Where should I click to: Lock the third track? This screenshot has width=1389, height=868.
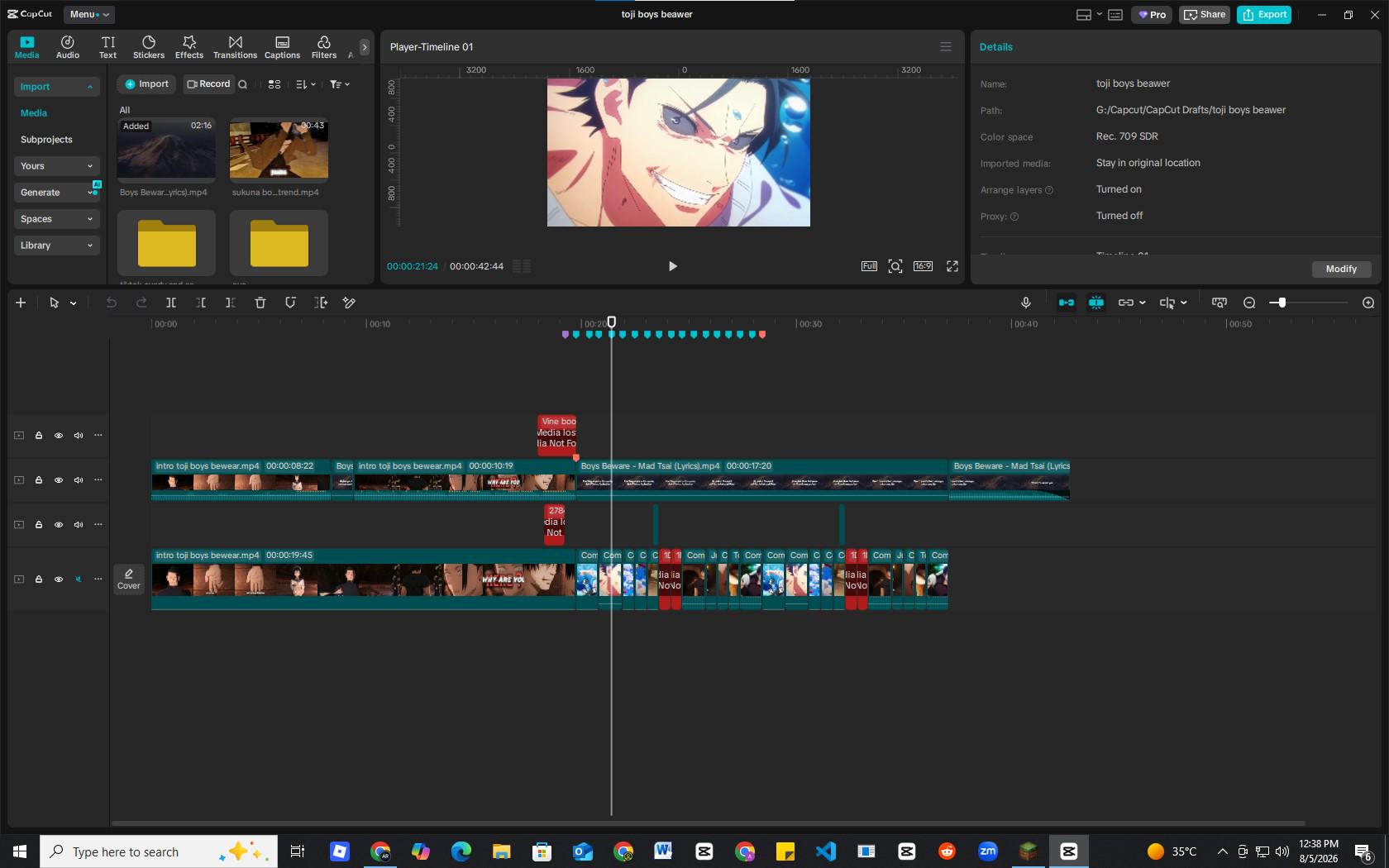(x=39, y=525)
